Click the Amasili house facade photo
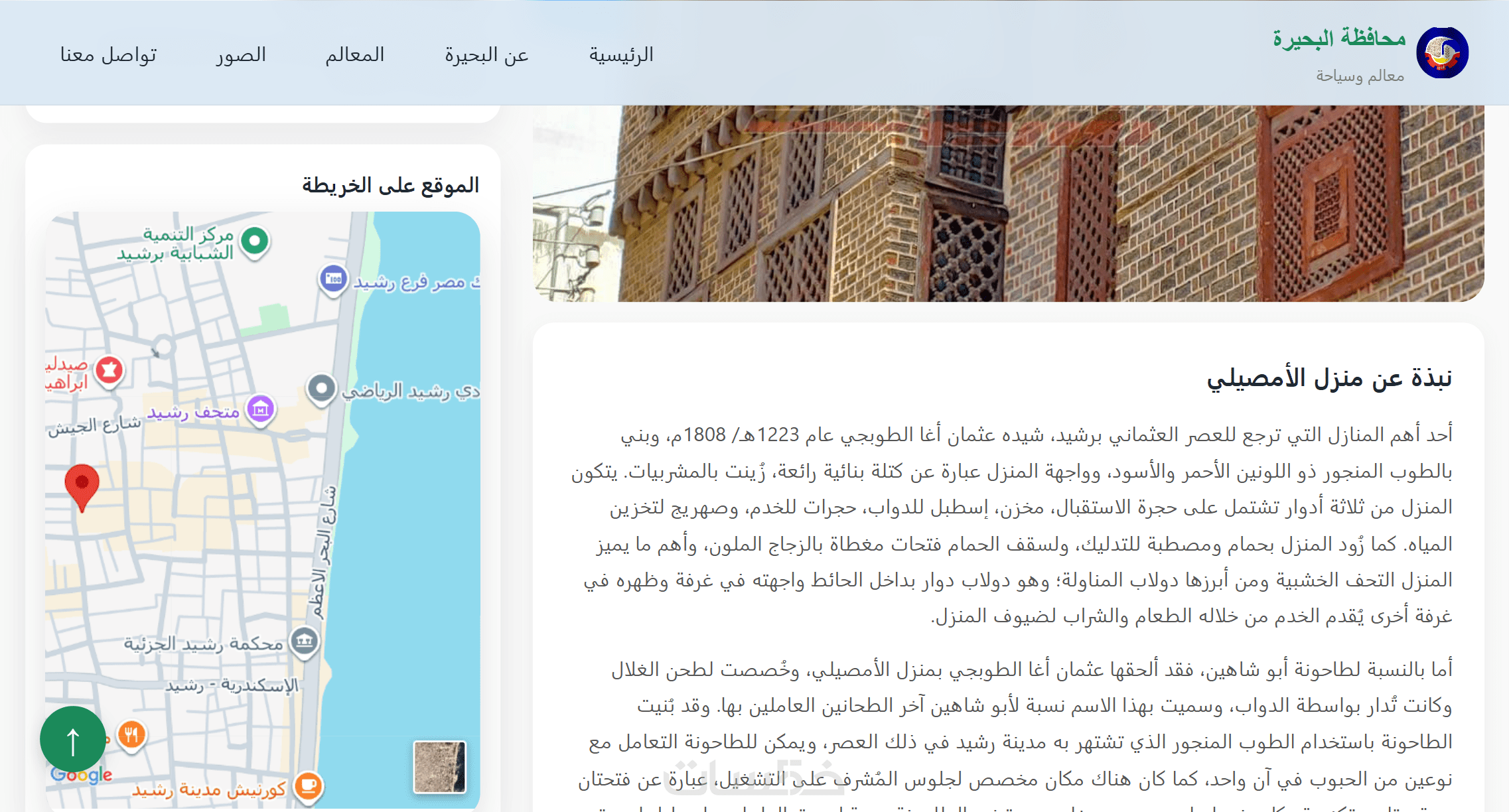This screenshot has height=812, width=1509. (1008, 203)
